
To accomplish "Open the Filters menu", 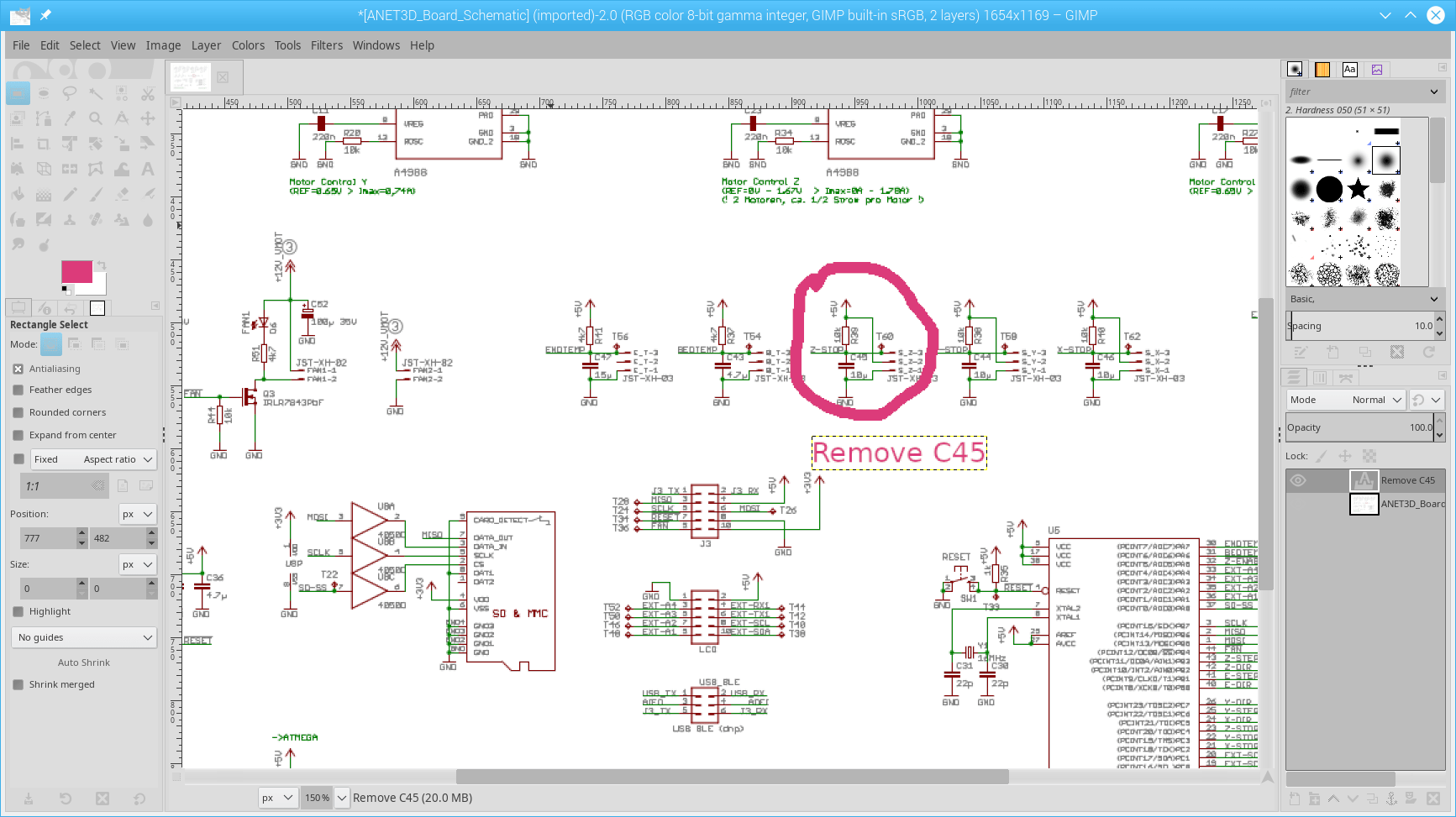I will [x=327, y=45].
